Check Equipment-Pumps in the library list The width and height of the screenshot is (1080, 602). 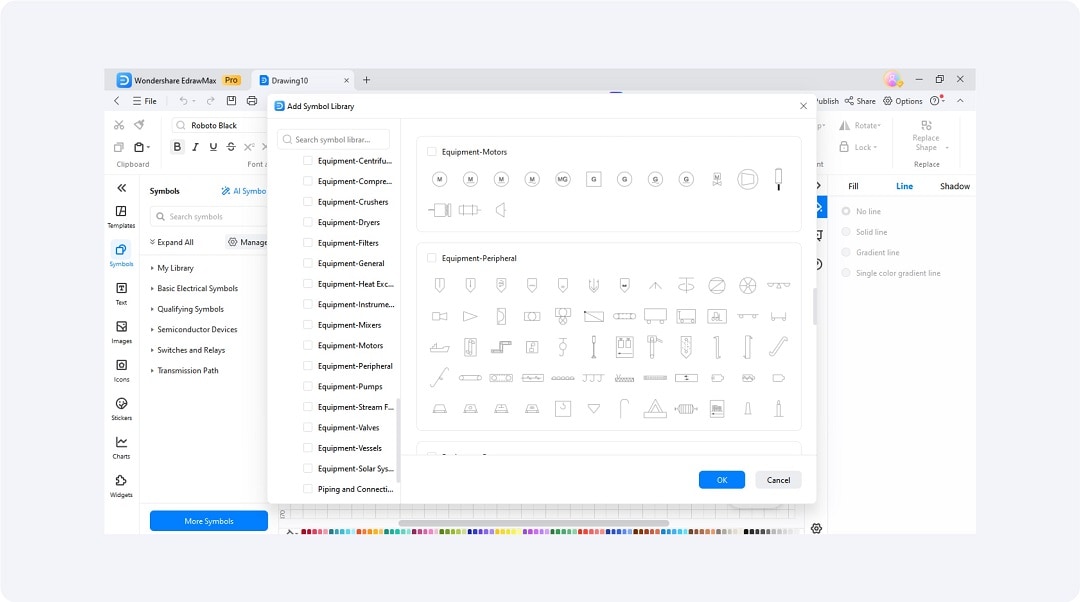(308, 386)
